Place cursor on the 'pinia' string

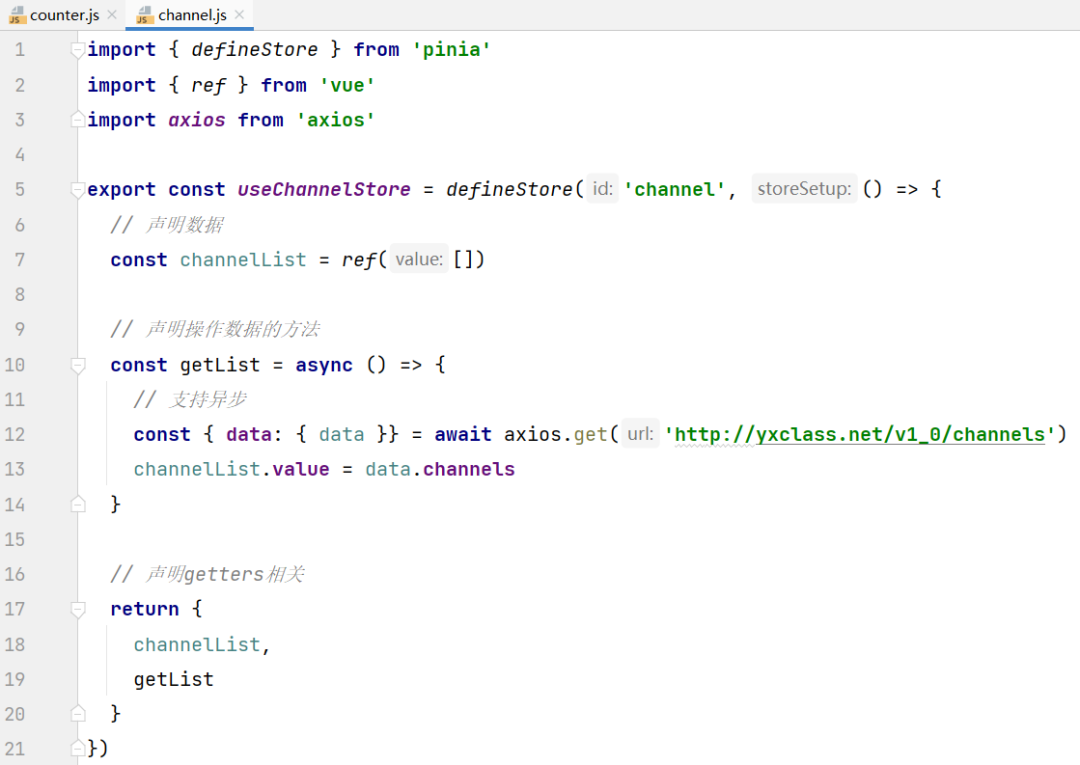click(x=451, y=50)
